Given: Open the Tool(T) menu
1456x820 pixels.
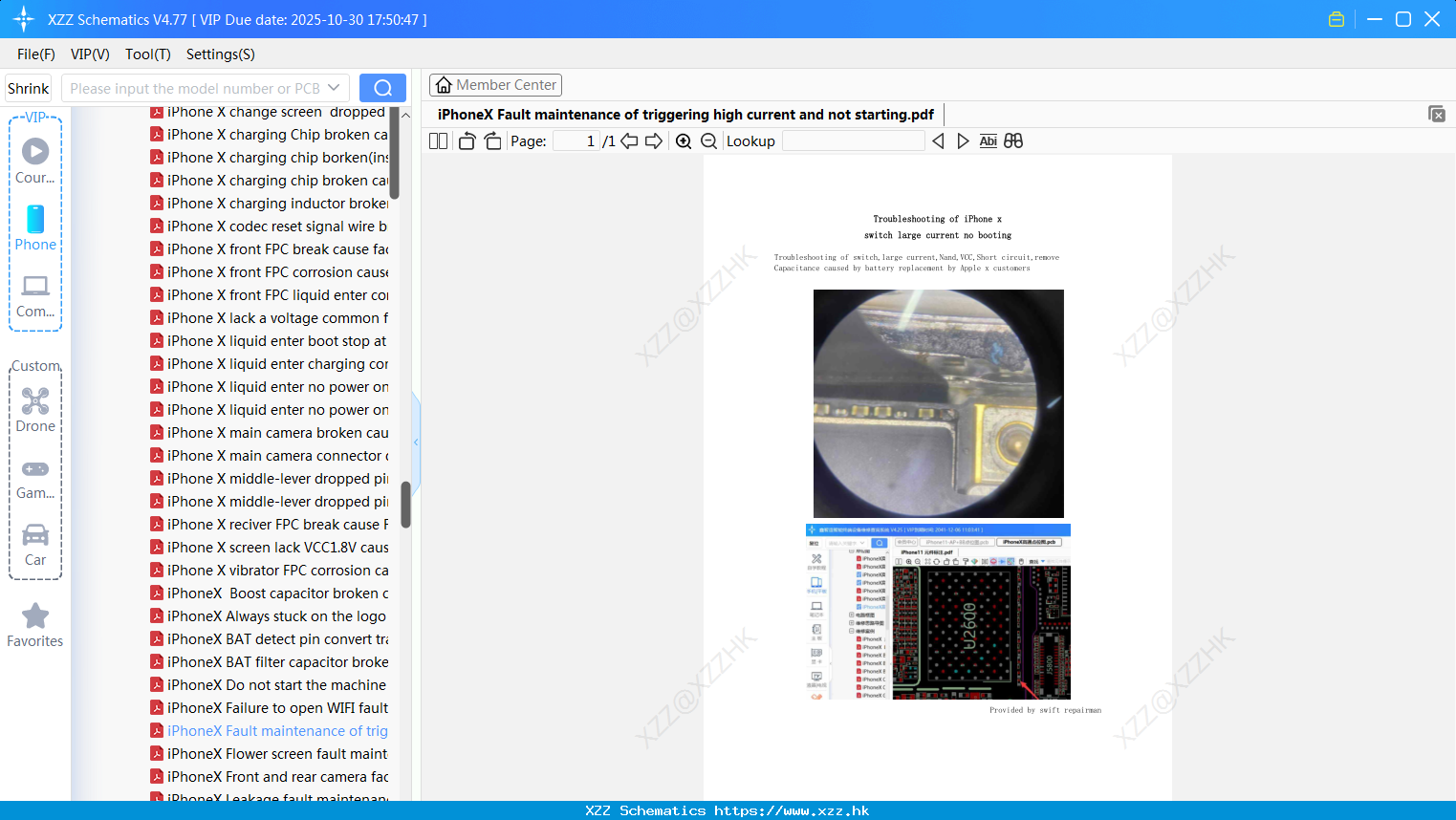Looking at the screenshot, I should 148,54.
